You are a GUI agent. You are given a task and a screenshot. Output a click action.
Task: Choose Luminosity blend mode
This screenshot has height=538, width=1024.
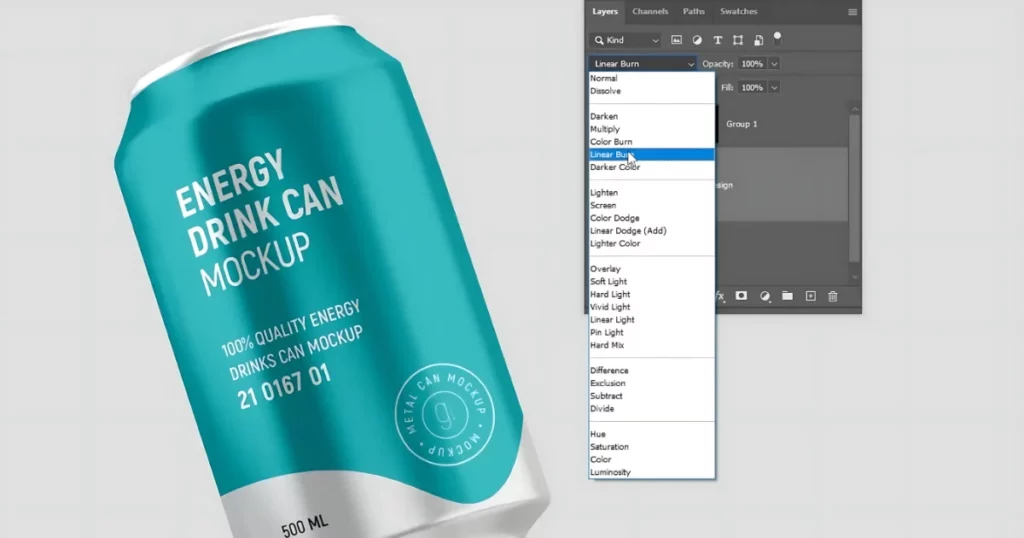(x=652, y=473)
